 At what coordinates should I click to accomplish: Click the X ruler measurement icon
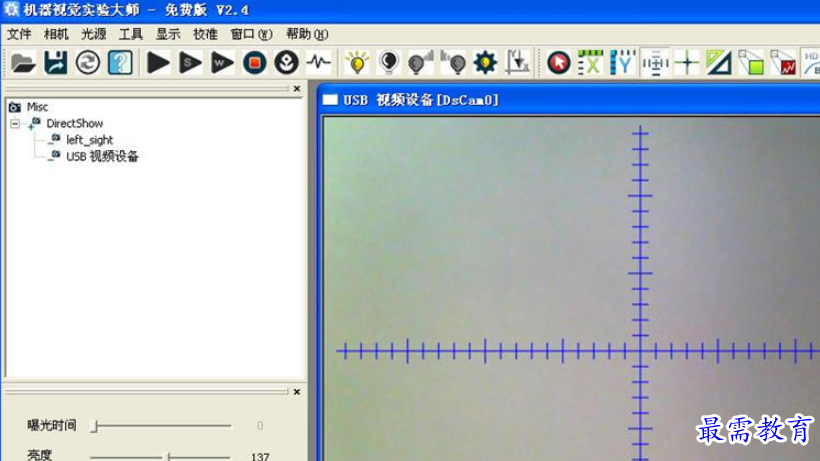tap(590, 63)
